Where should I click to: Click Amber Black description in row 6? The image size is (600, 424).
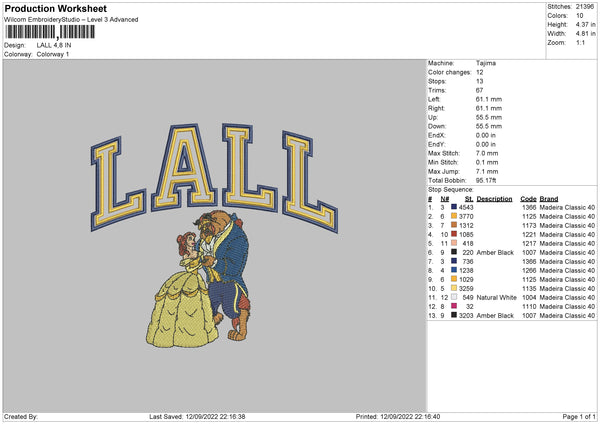click(x=495, y=252)
